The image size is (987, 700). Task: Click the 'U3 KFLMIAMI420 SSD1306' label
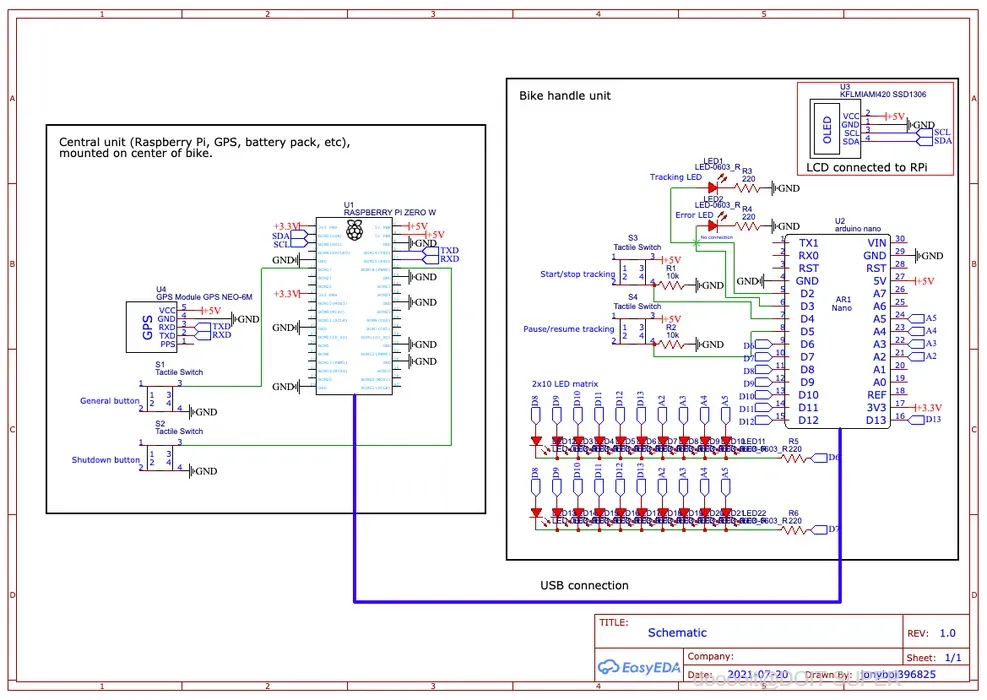click(x=883, y=91)
